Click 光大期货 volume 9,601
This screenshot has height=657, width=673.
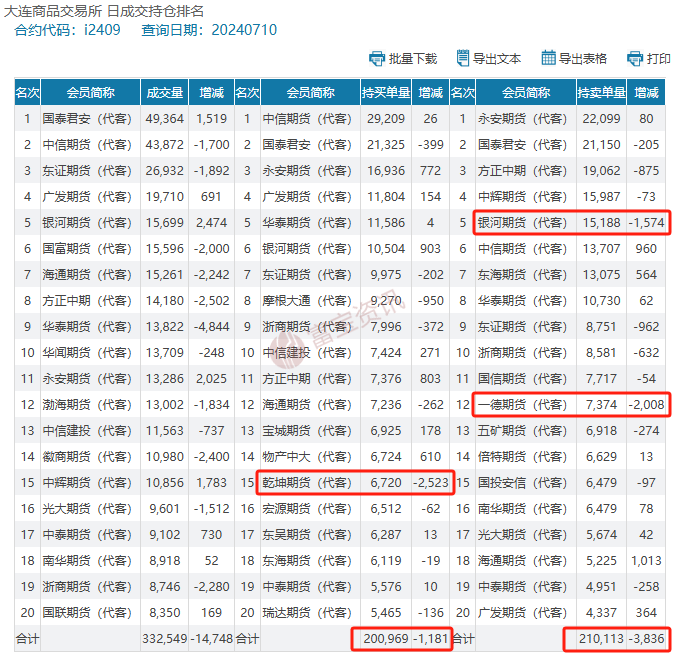[164, 509]
